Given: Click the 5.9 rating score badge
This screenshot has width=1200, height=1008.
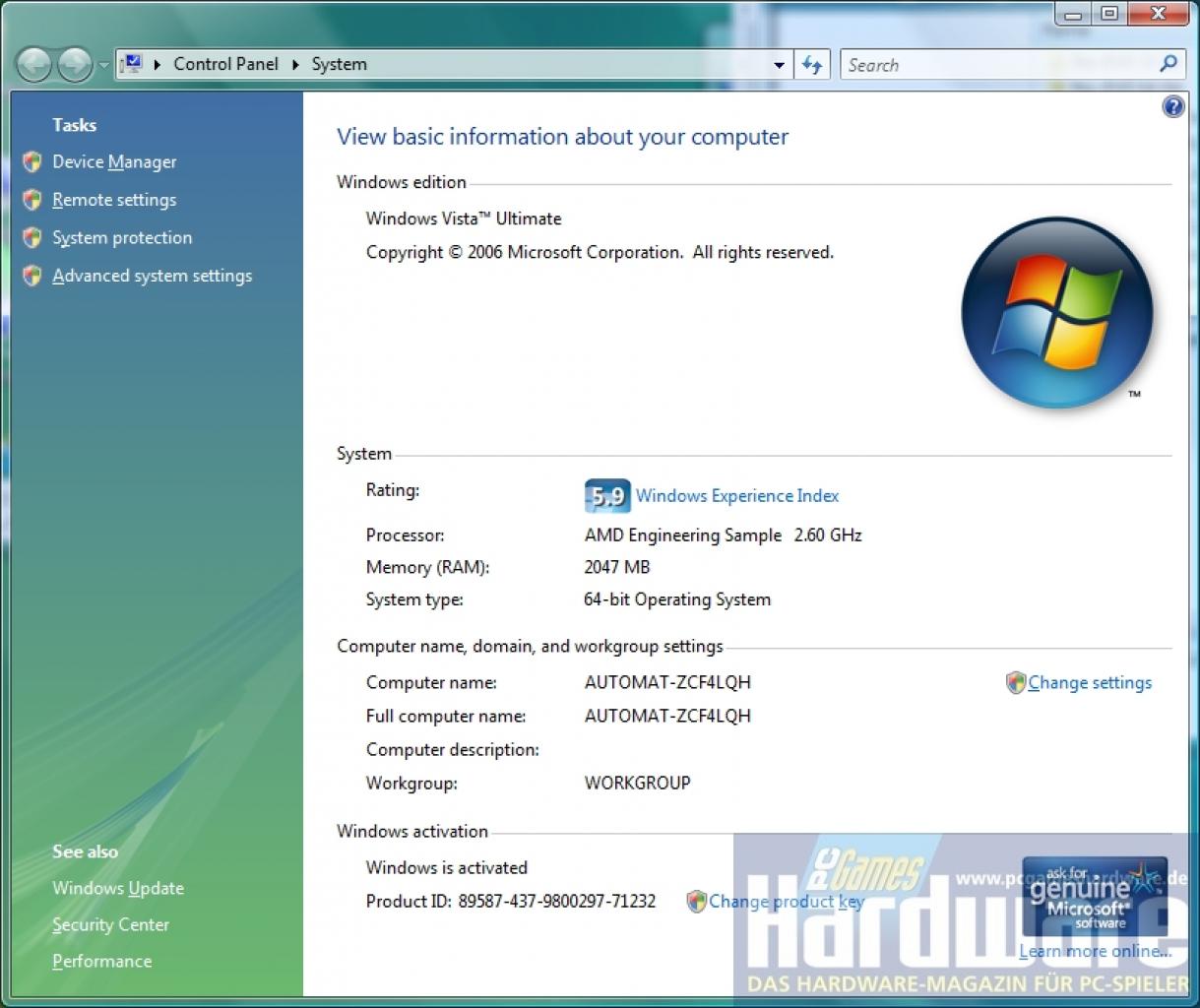Looking at the screenshot, I should click(606, 496).
